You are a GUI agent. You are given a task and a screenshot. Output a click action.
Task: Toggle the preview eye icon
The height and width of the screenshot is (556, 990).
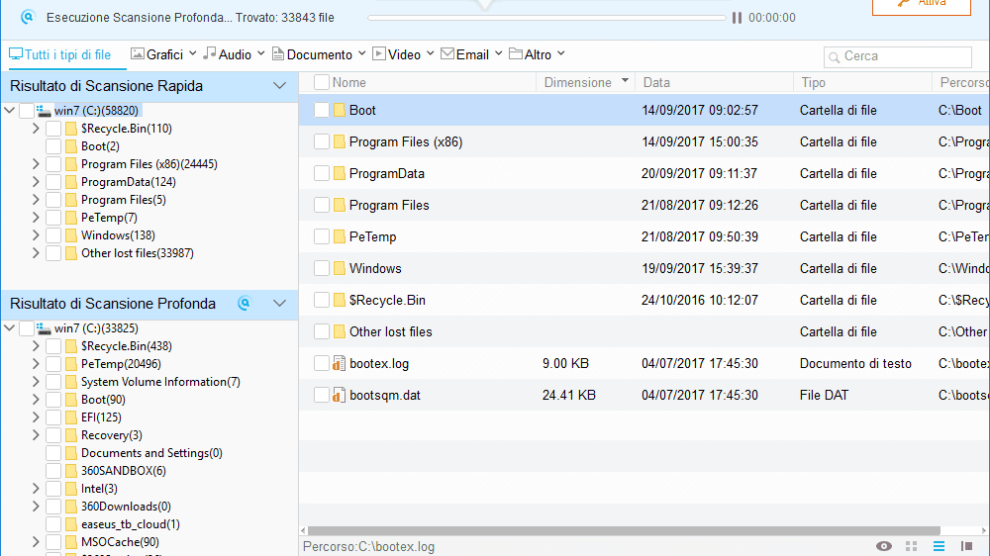[884, 546]
